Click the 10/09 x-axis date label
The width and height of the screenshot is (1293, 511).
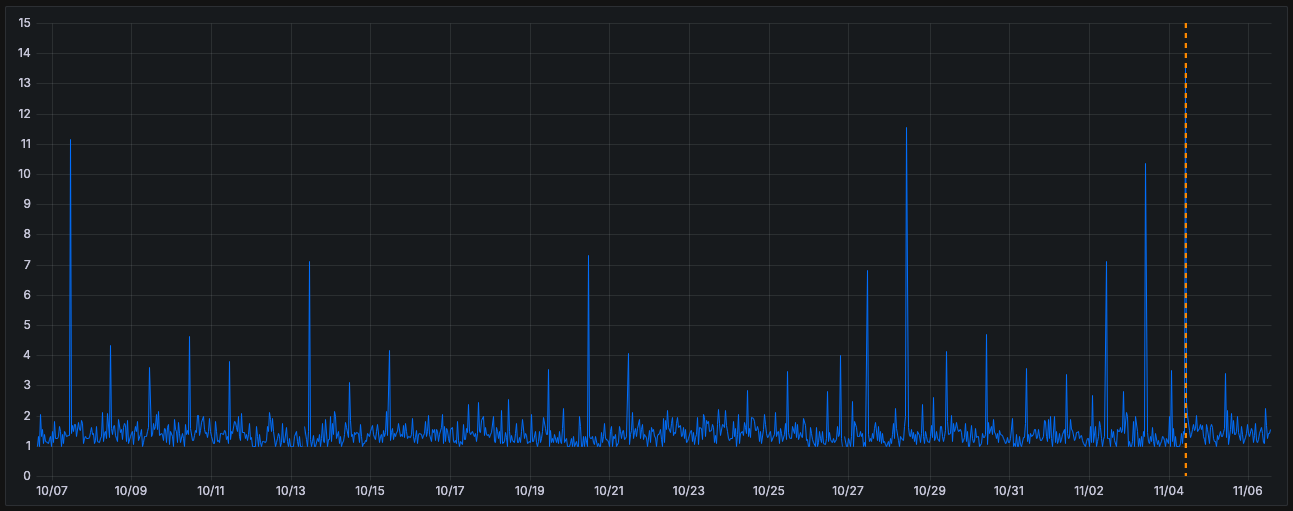coord(131,491)
